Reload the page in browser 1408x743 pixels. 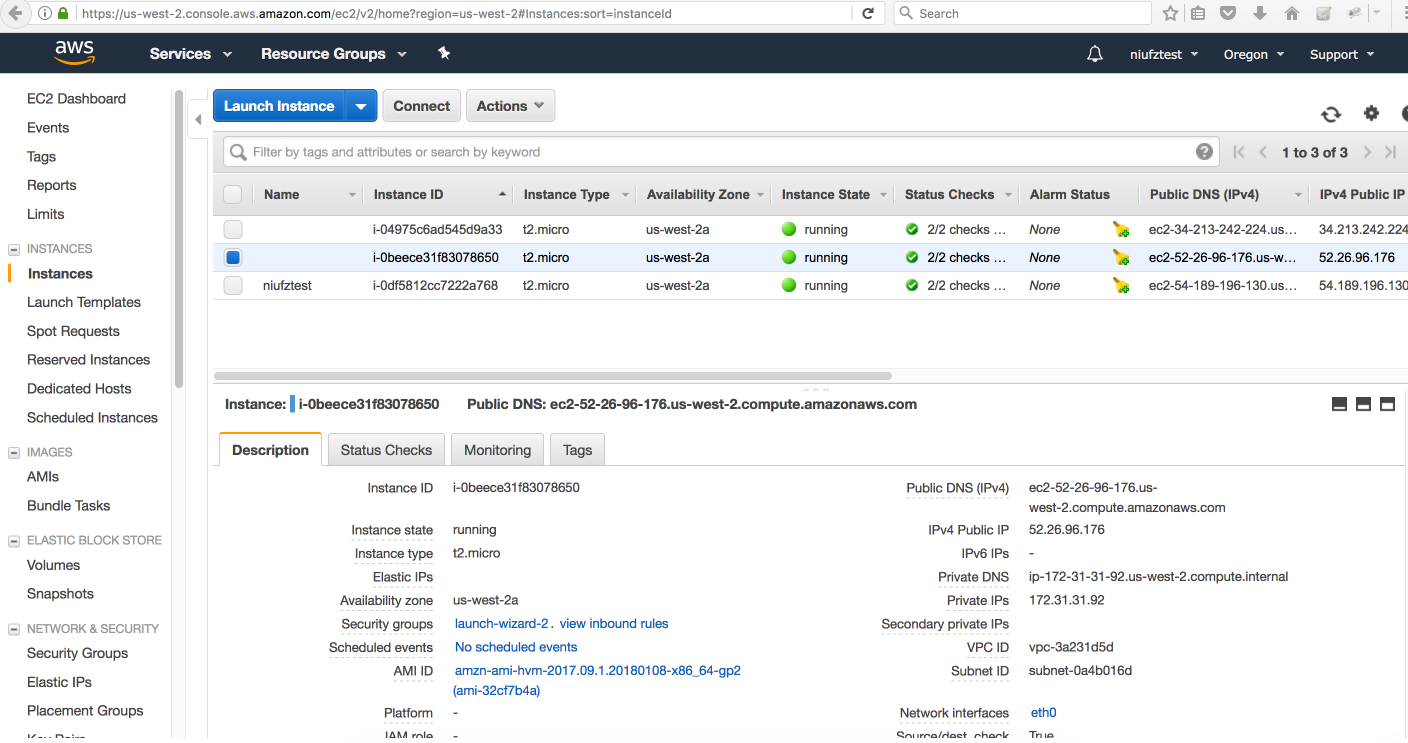coord(867,13)
